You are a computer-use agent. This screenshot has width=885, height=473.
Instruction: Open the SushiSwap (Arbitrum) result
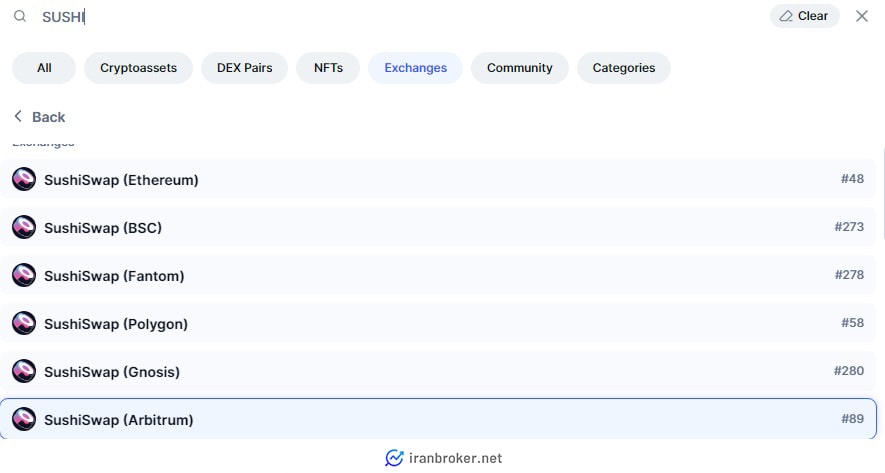(438, 419)
